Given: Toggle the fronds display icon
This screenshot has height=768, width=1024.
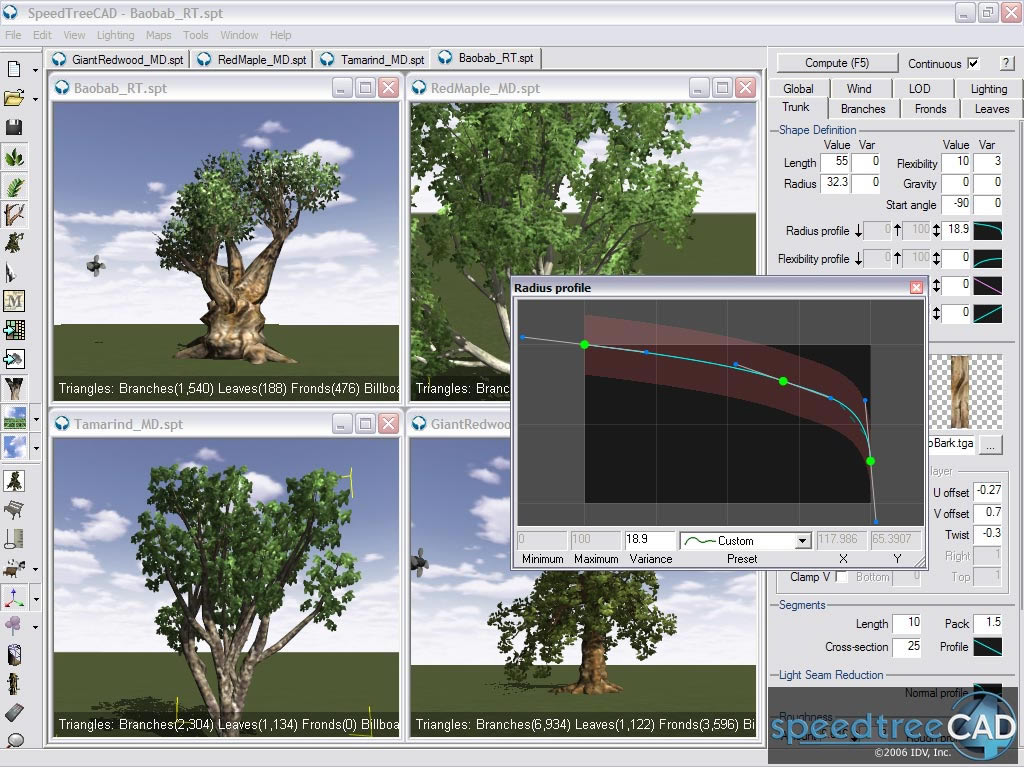Looking at the screenshot, I should pos(14,186).
